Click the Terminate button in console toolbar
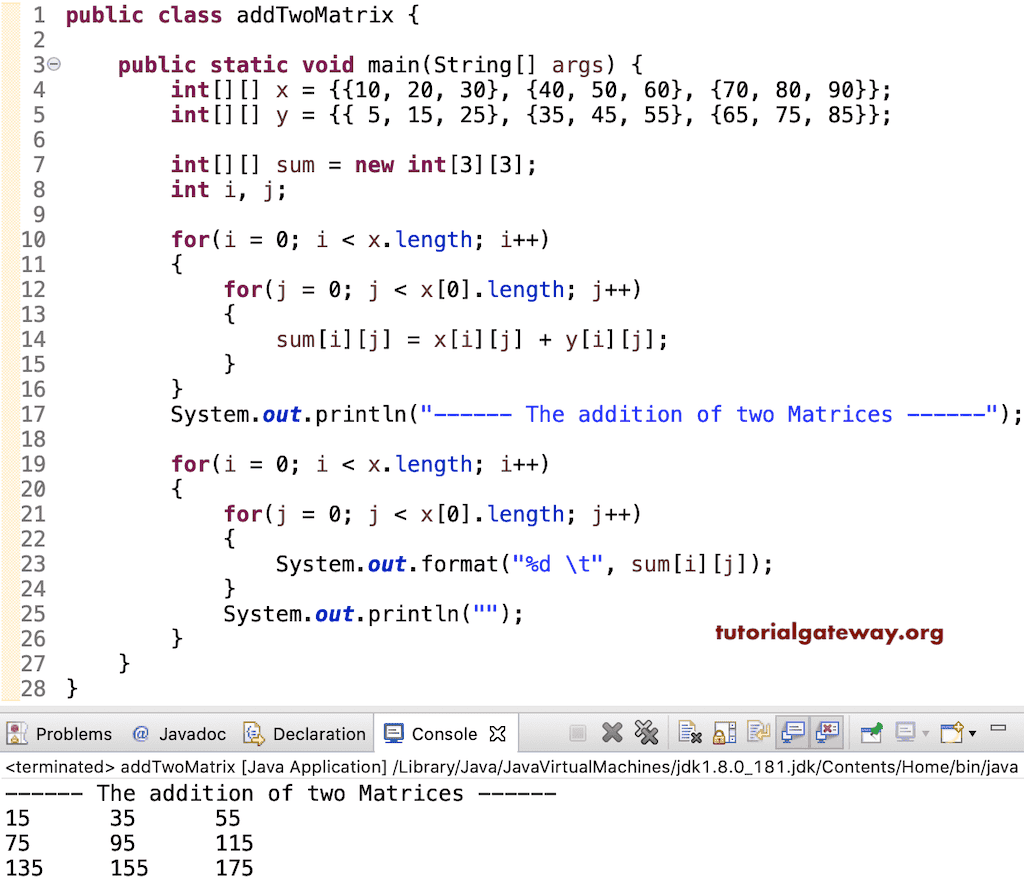 point(577,731)
